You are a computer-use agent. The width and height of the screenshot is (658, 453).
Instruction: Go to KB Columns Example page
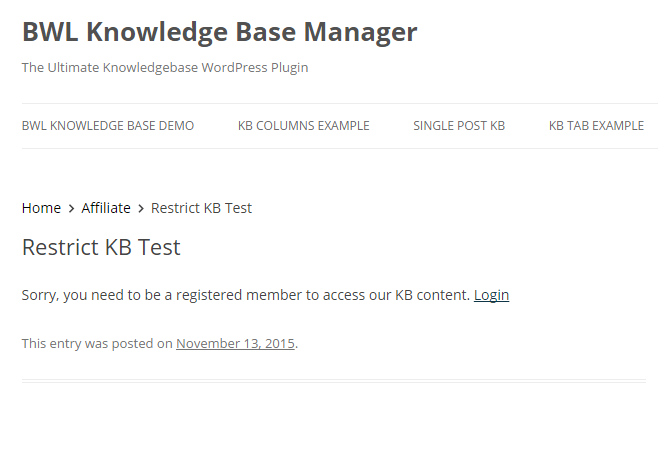click(303, 126)
